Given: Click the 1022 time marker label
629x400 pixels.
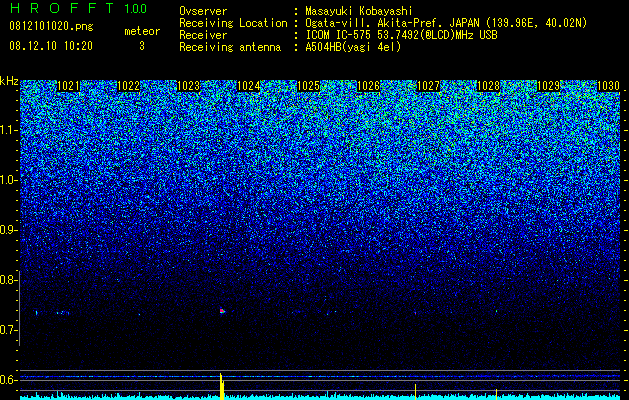Looking at the screenshot, I should 128,86.
